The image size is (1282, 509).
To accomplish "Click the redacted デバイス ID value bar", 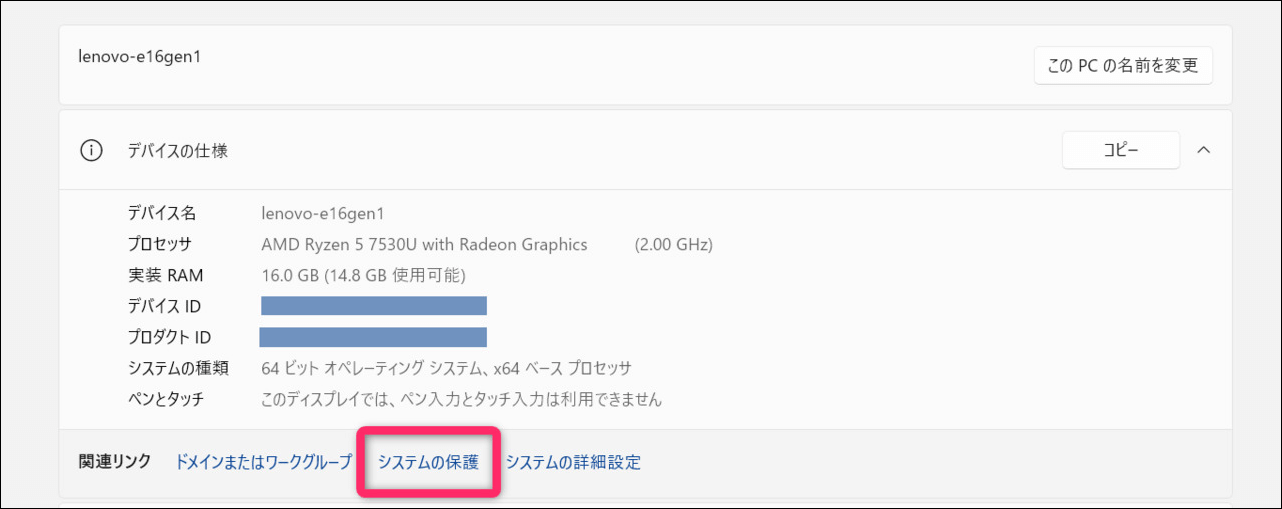I will [374, 306].
